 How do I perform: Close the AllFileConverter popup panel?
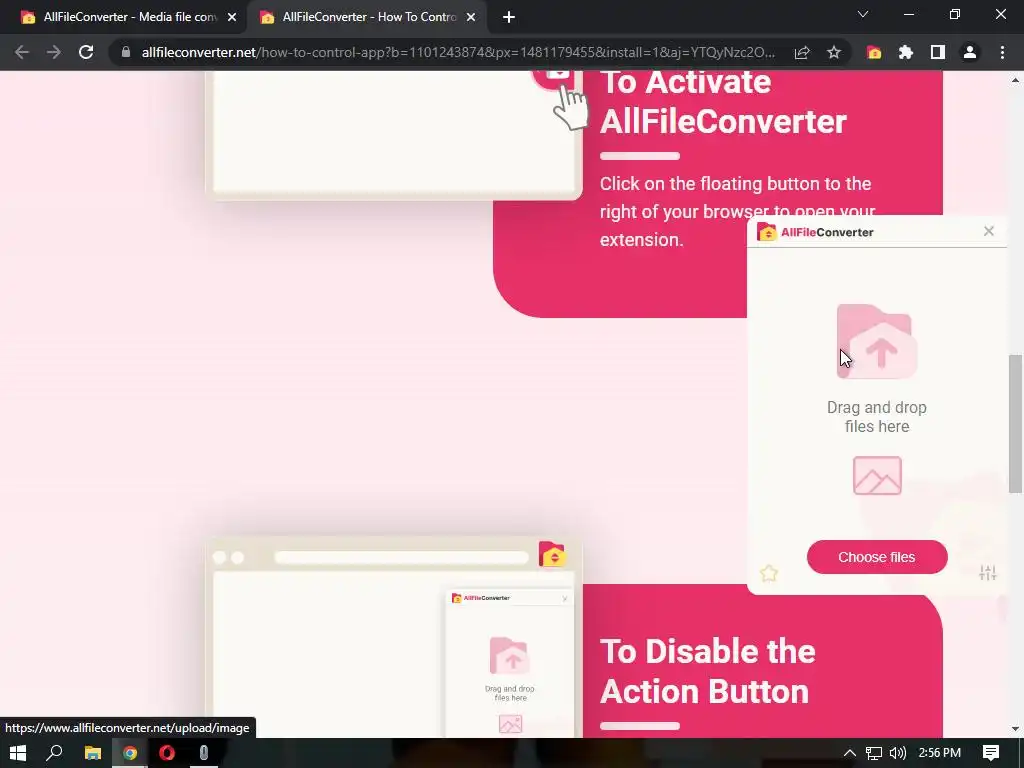tap(989, 231)
